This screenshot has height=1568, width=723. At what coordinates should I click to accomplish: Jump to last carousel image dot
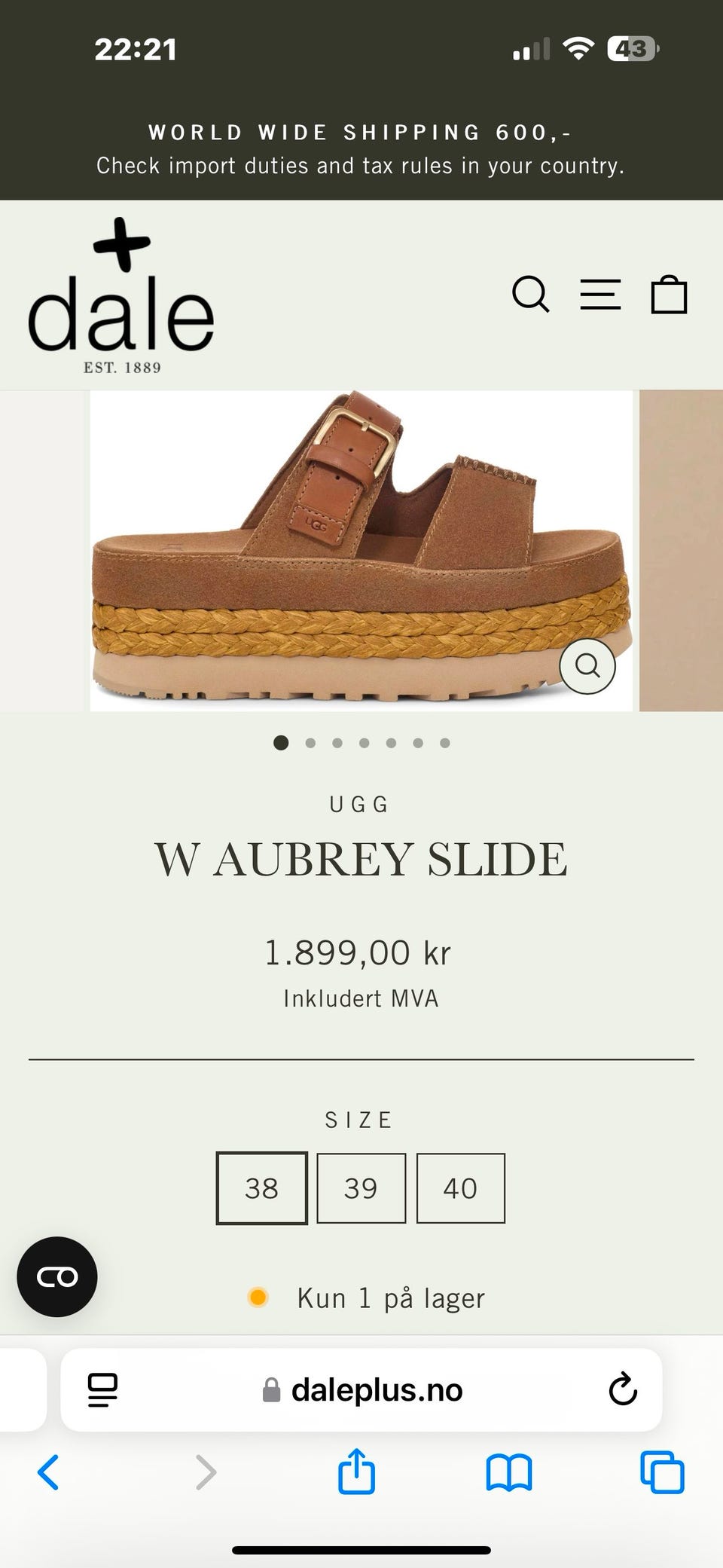coord(445,743)
